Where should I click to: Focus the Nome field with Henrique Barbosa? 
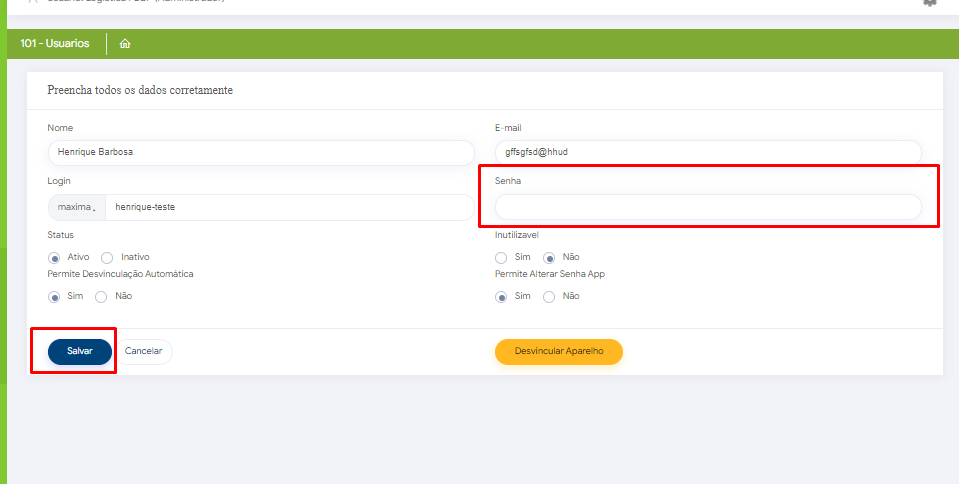[261, 153]
